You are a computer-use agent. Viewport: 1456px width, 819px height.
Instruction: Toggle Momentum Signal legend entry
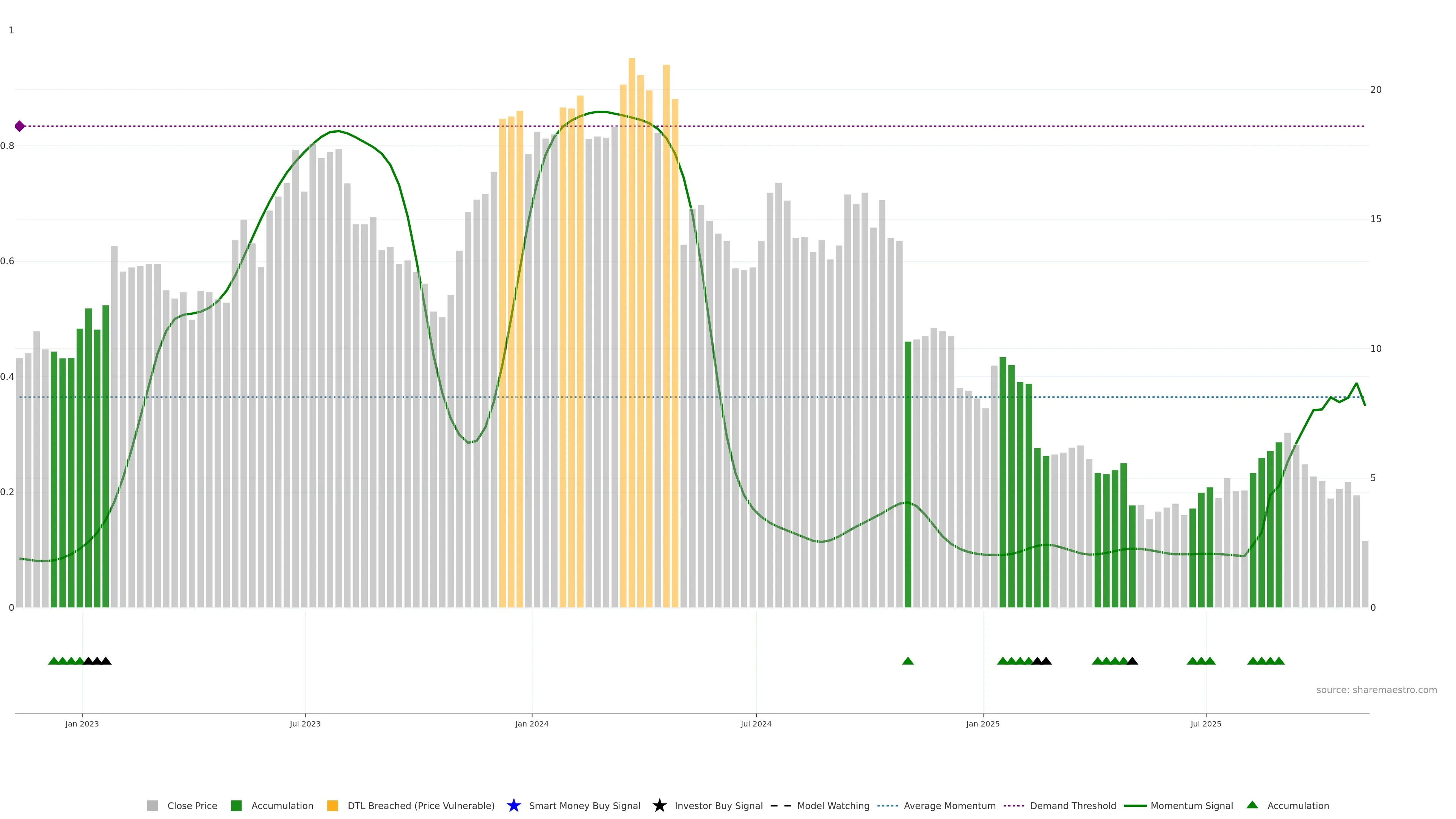click(1191, 805)
